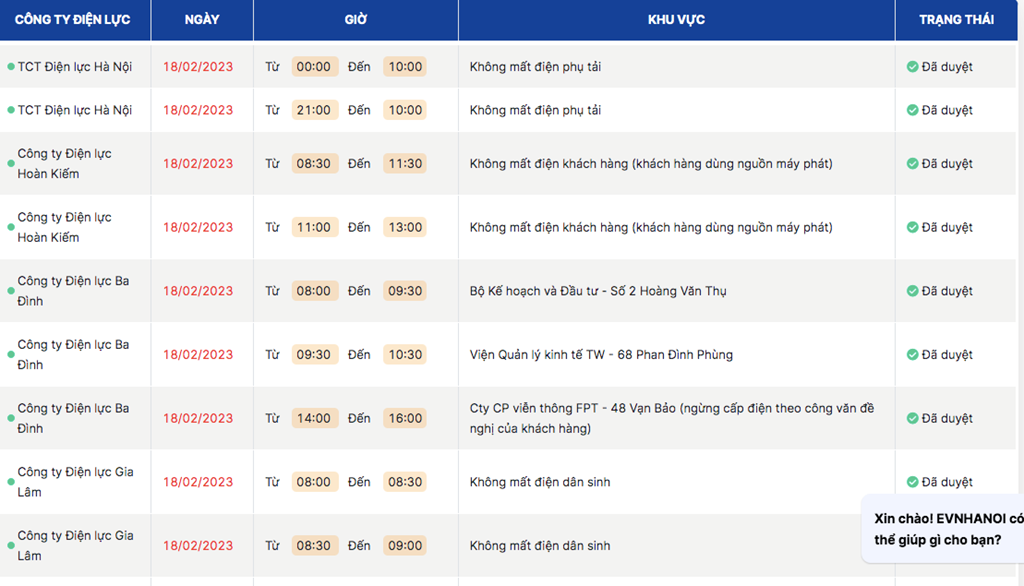Viewport: 1024px width, 586px height.
Task: Click the date in the 00:00 row
Action: tap(198, 67)
